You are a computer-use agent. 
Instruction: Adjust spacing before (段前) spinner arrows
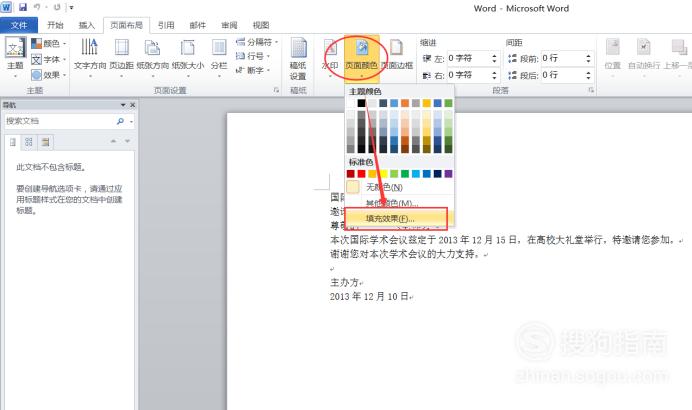[x=588, y=58]
